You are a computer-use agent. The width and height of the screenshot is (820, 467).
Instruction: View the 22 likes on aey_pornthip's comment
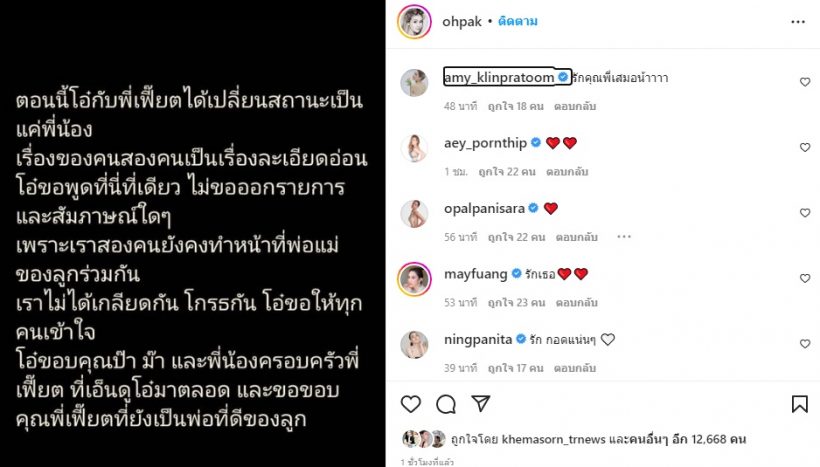click(507, 172)
